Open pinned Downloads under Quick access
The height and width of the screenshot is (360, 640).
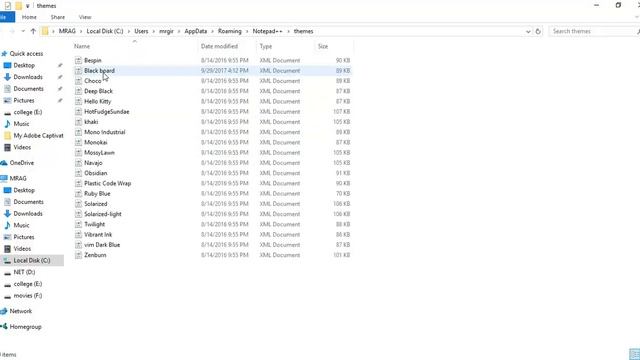point(28,77)
